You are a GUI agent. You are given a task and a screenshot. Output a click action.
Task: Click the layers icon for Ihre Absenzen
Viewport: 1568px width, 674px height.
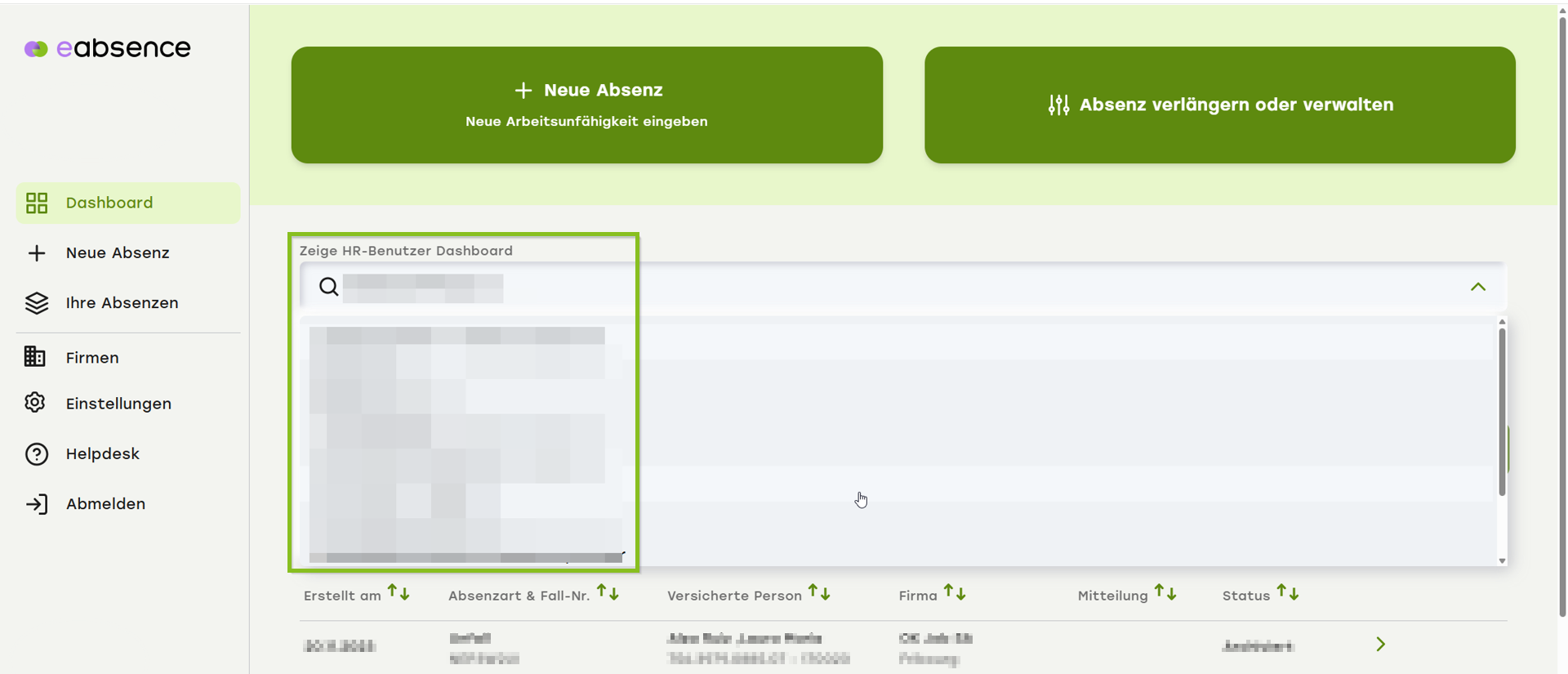[x=37, y=303]
